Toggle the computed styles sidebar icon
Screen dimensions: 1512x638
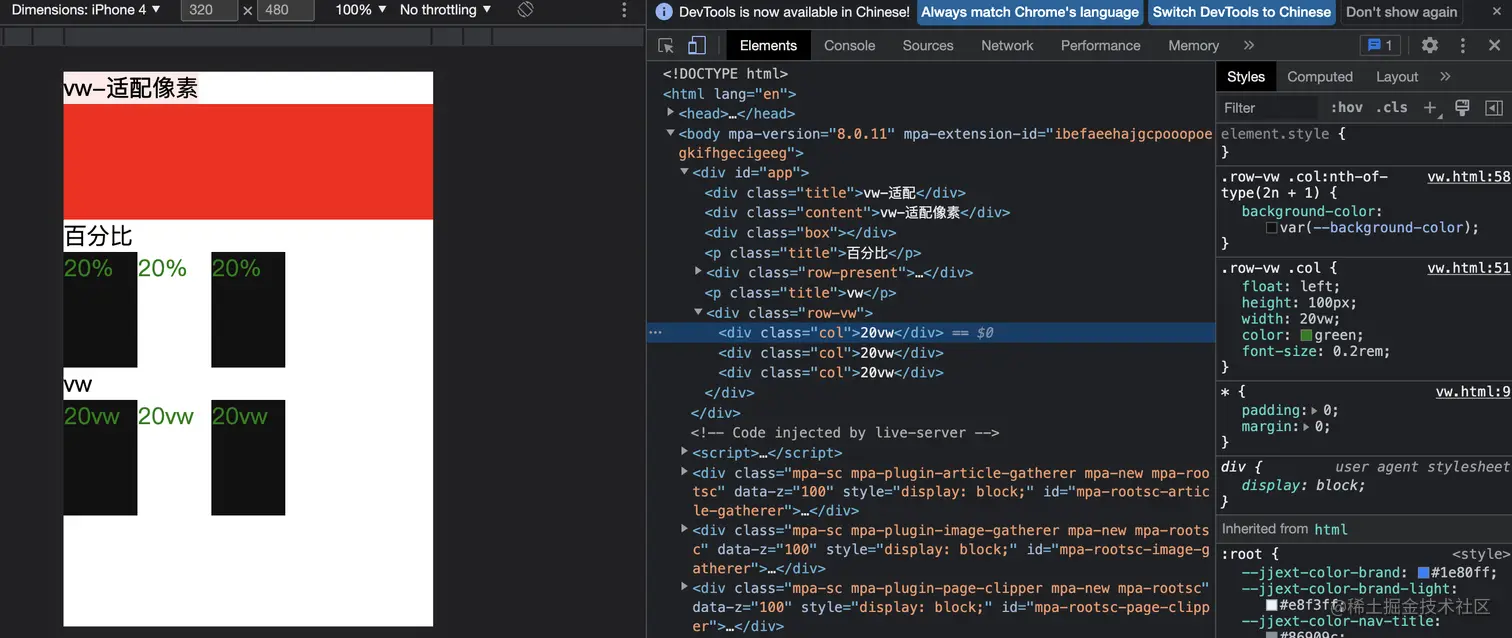pyautogui.click(x=1494, y=107)
